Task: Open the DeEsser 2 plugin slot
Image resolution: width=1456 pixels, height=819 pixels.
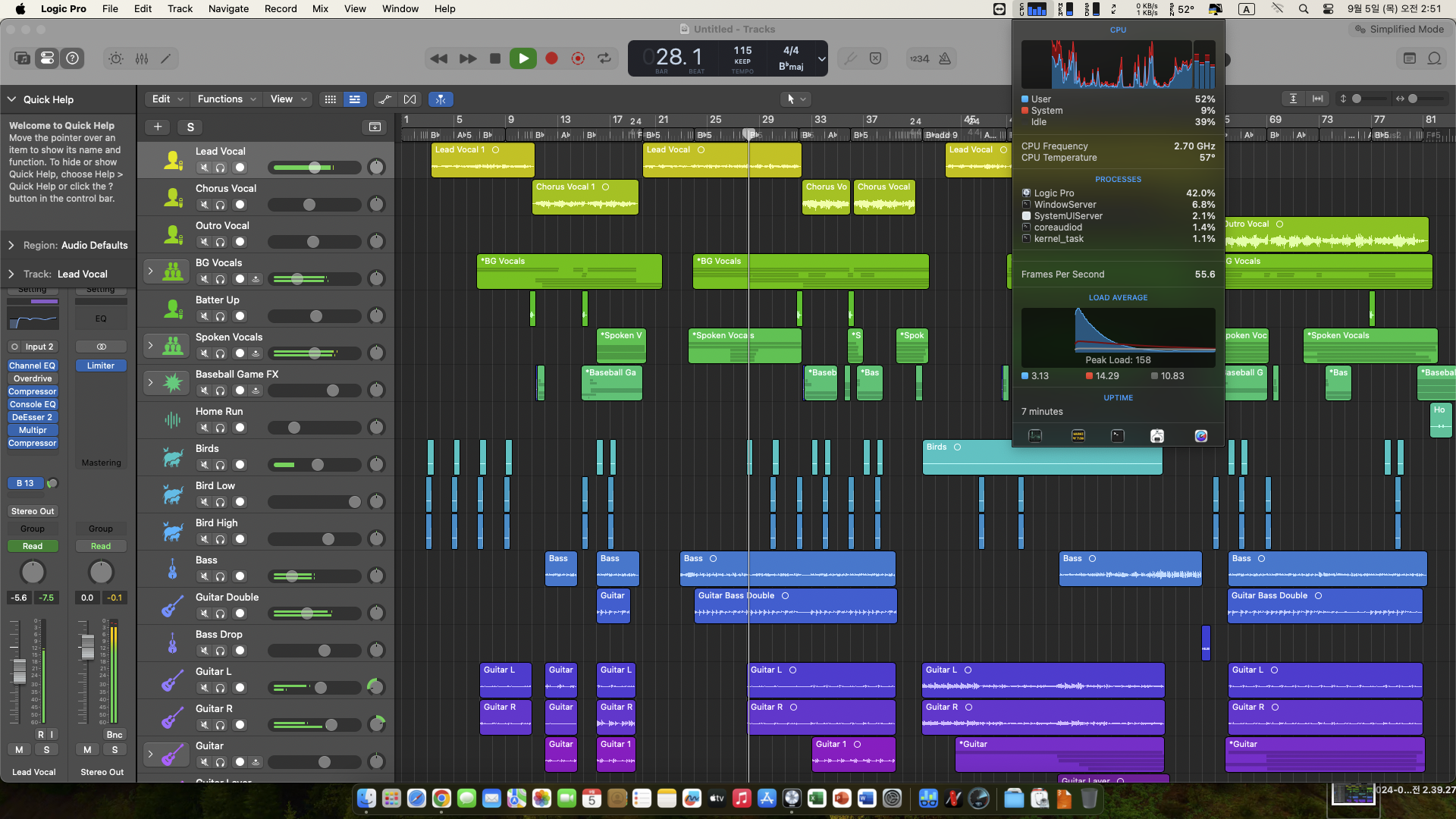Action: [32, 417]
